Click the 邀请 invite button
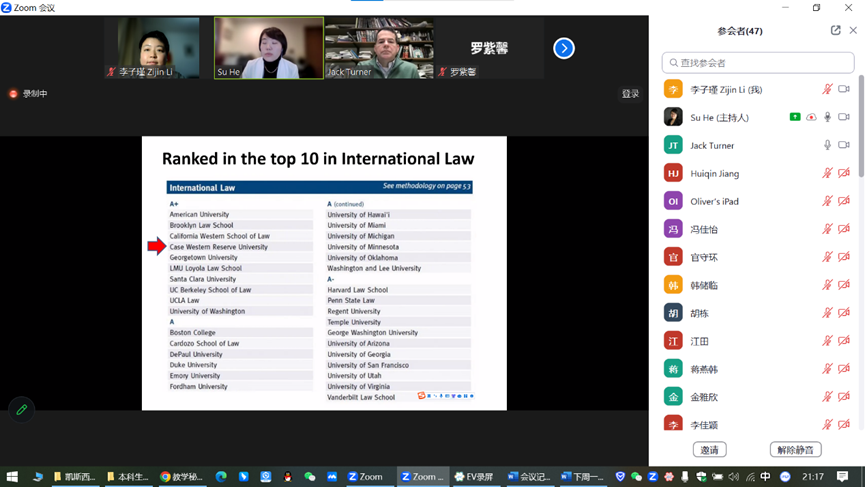Image resolution: width=865 pixels, height=487 pixels. (709, 450)
